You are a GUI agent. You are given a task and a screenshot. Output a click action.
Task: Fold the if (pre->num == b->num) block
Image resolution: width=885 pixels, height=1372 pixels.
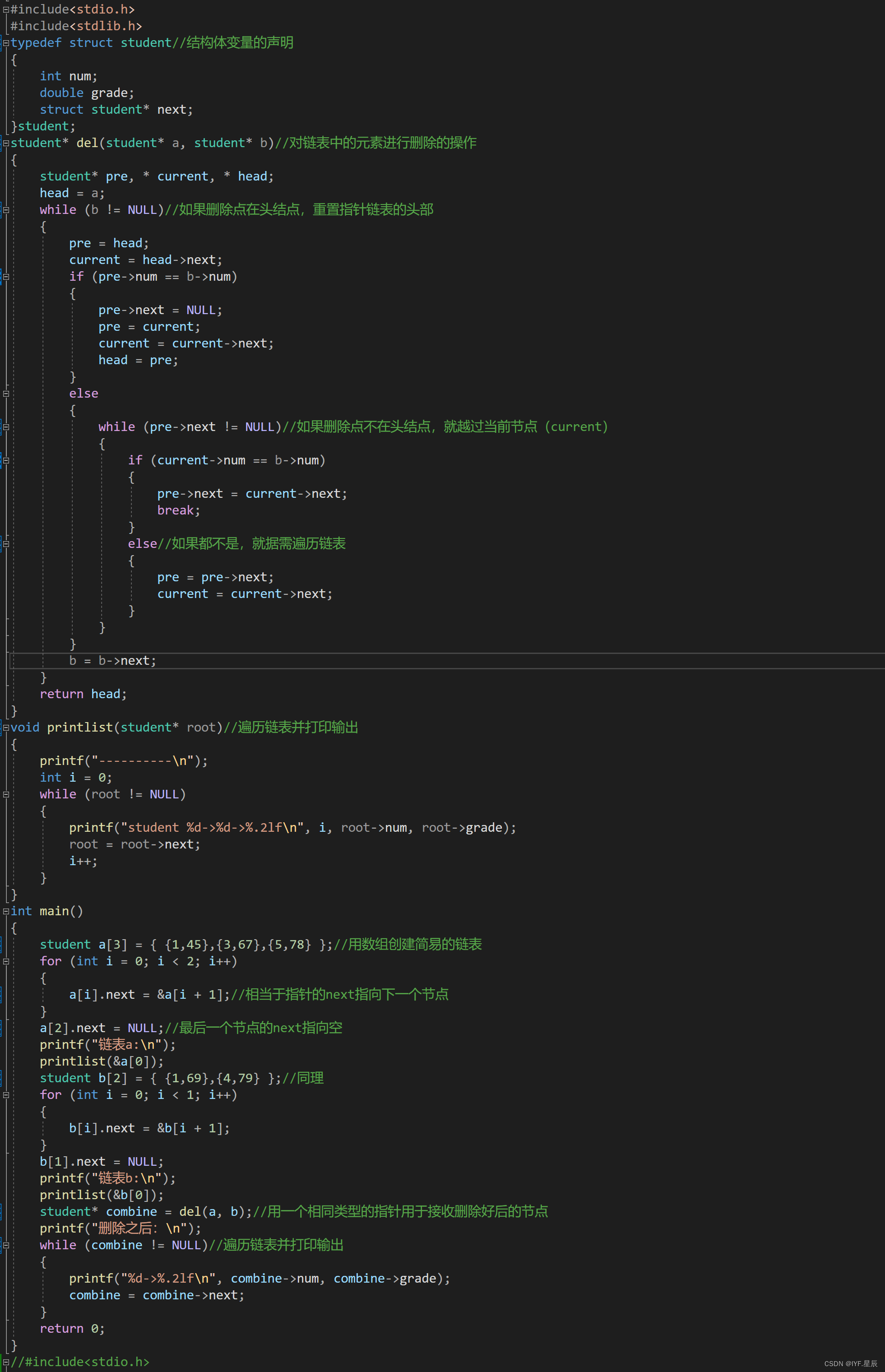coord(6,277)
